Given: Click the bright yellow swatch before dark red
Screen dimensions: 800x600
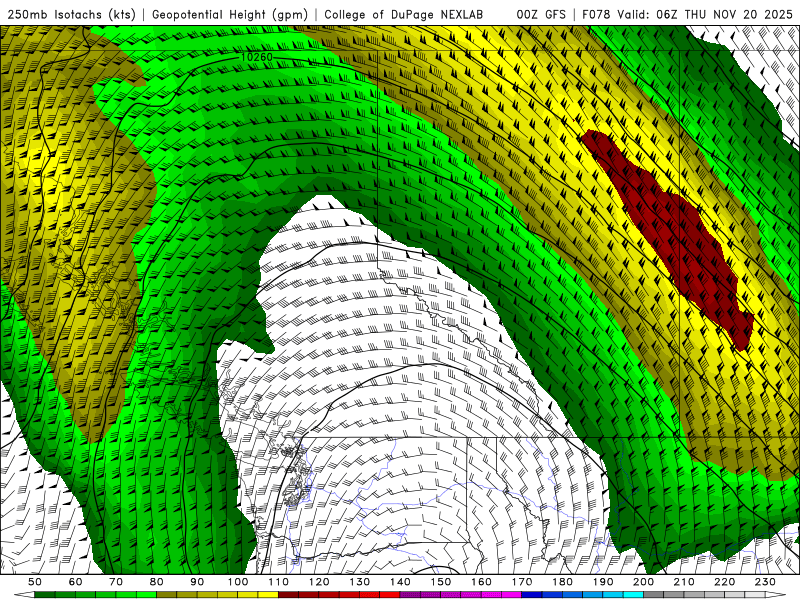Looking at the screenshot, I should (x=268, y=595).
